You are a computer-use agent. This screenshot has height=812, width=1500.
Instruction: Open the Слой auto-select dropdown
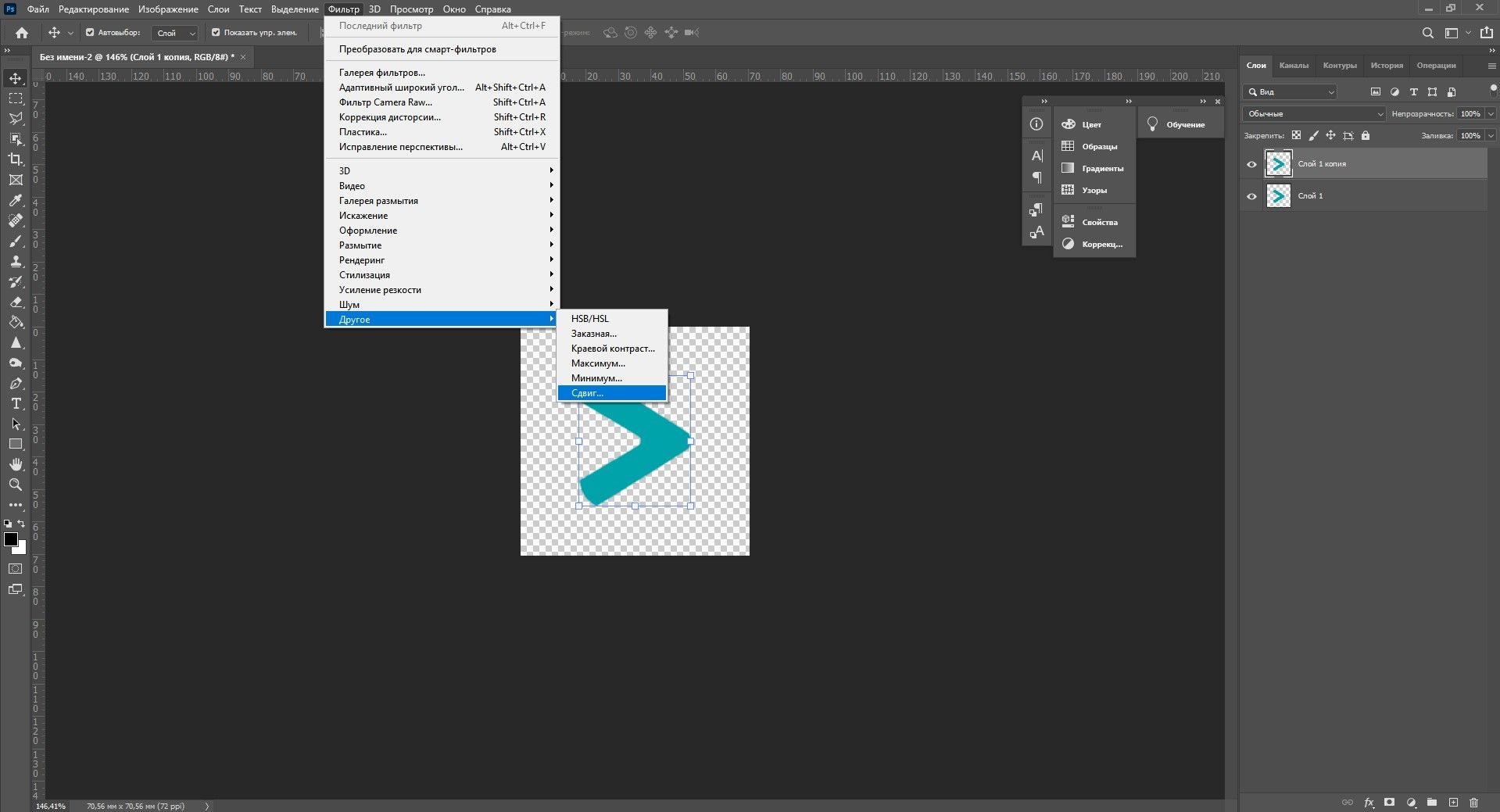click(176, 33)
